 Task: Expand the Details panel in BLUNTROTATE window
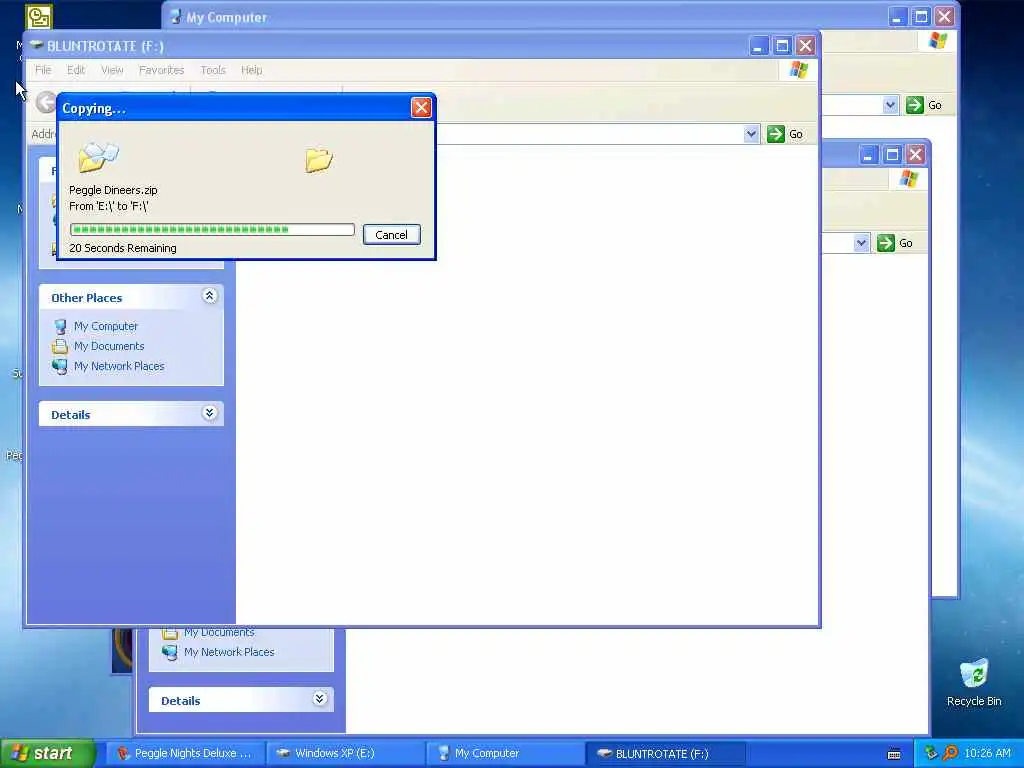point(210,413)
